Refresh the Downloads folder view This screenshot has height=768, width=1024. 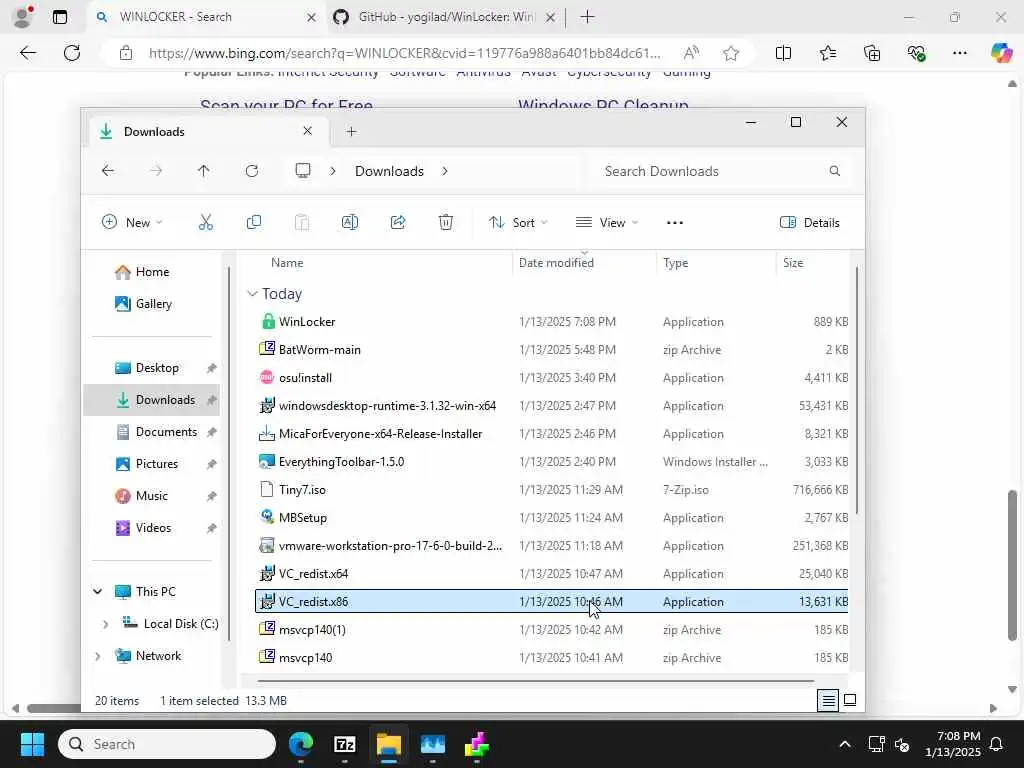(x=251, y=171)
